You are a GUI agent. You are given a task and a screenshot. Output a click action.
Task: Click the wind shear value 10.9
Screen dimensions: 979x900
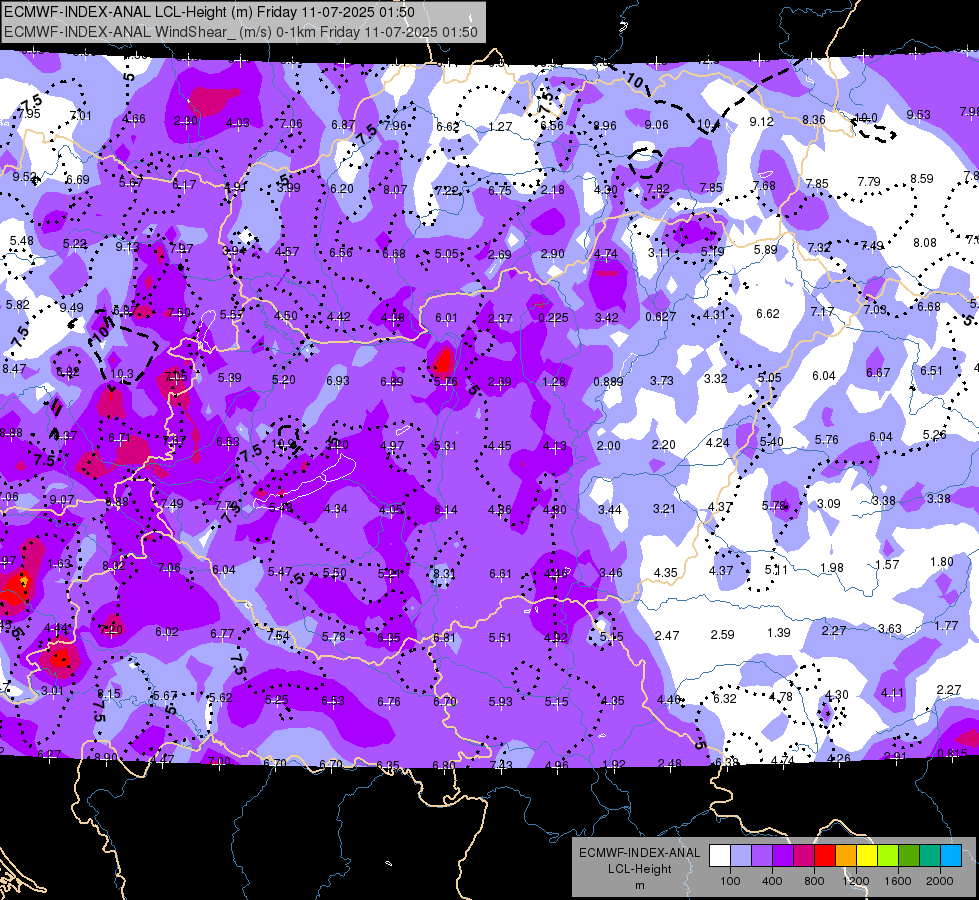pos(283,444)
